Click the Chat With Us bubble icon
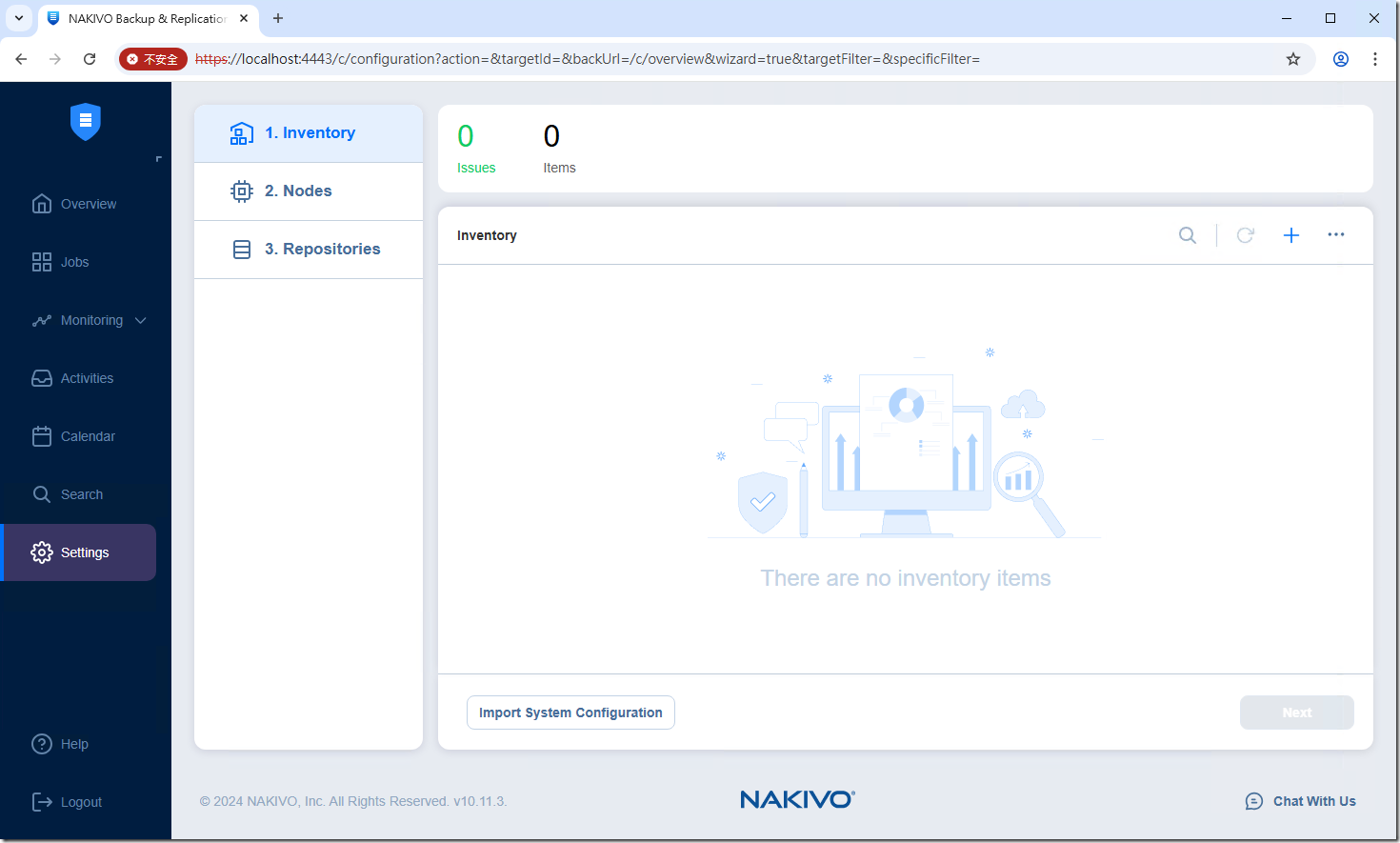 pyautogui.click(x=1254, y=801)
